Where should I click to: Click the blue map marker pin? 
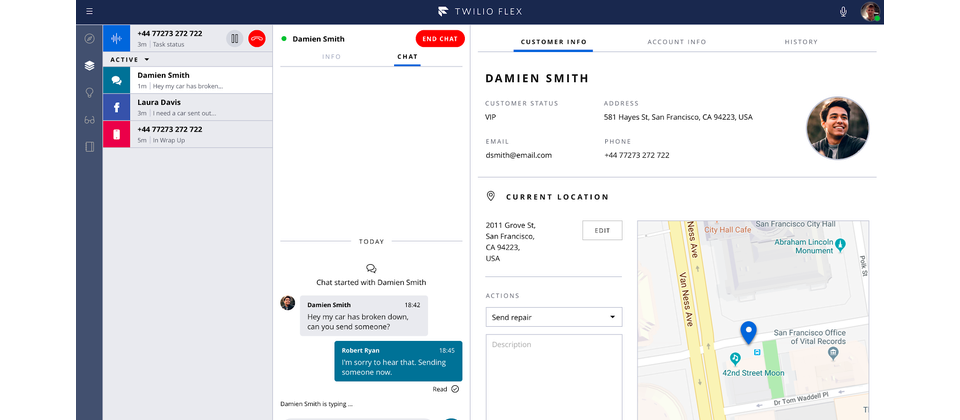tap(748, 332)
